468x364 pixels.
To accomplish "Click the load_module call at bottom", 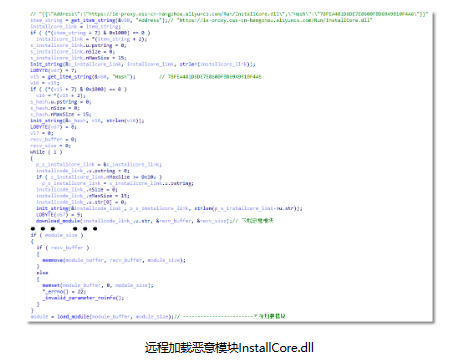I will [x=158, y=316].
